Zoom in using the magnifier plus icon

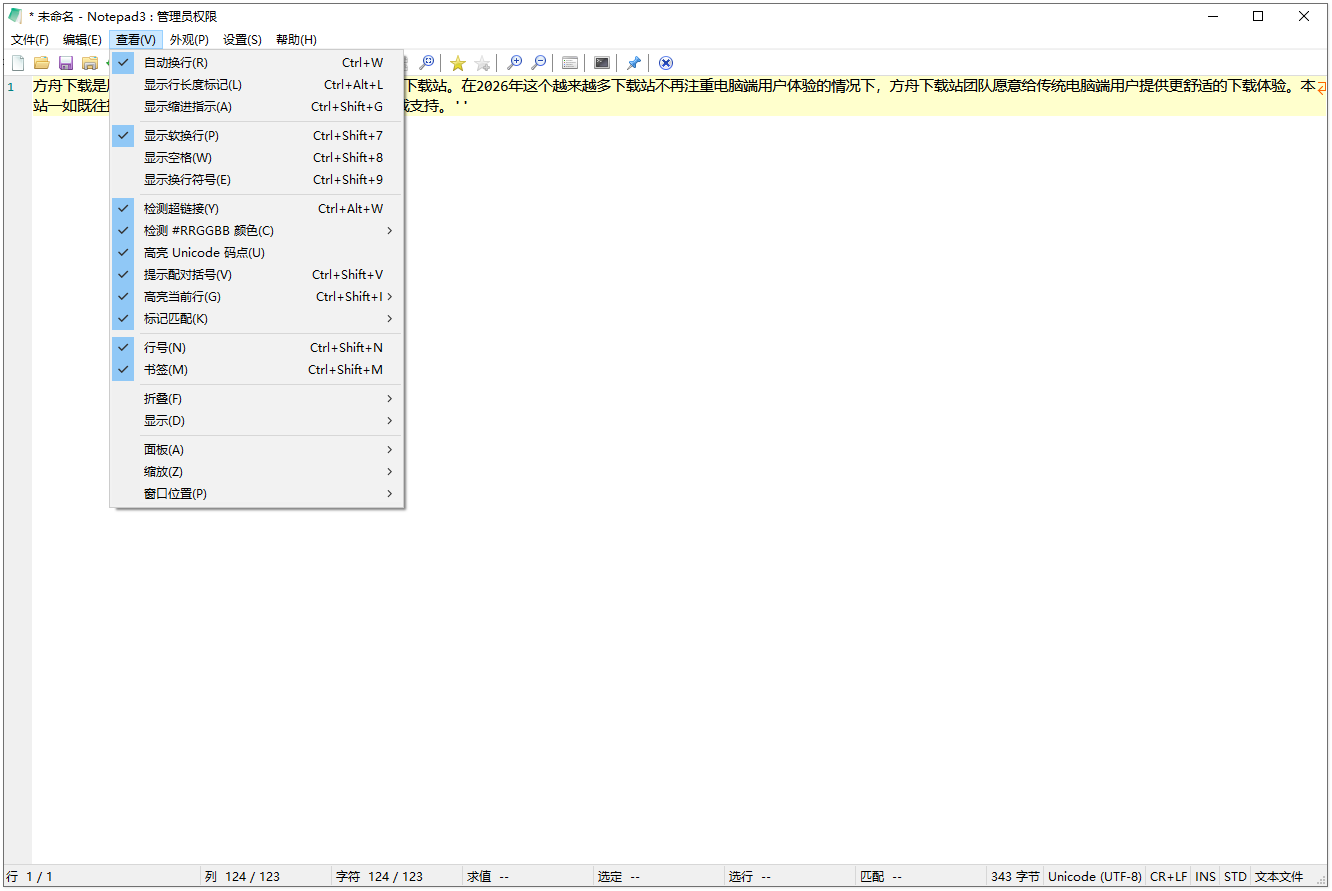[514, 62]
